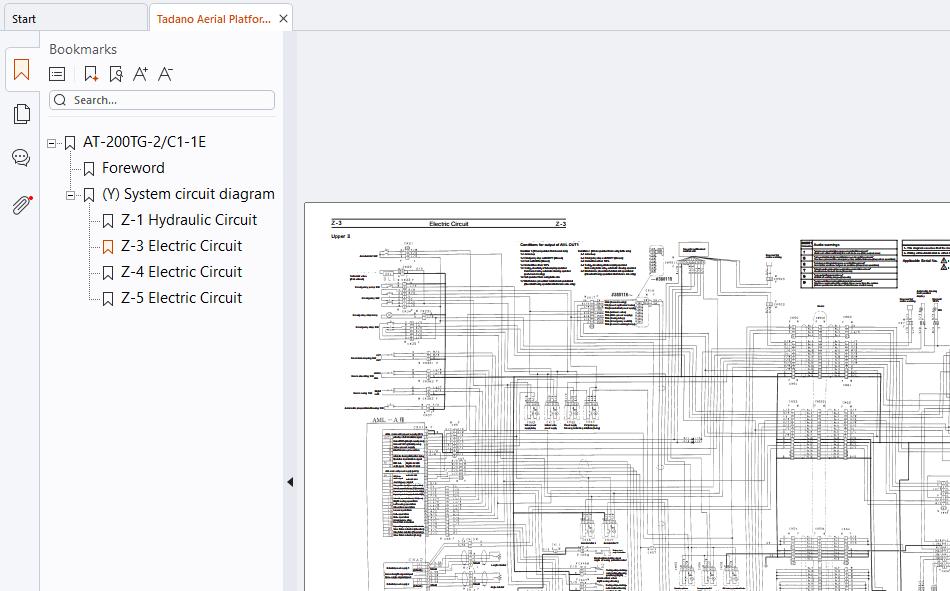Decrease bookmark font size with A-
This screenshot has width=950, height=591.
coord(165,74)
